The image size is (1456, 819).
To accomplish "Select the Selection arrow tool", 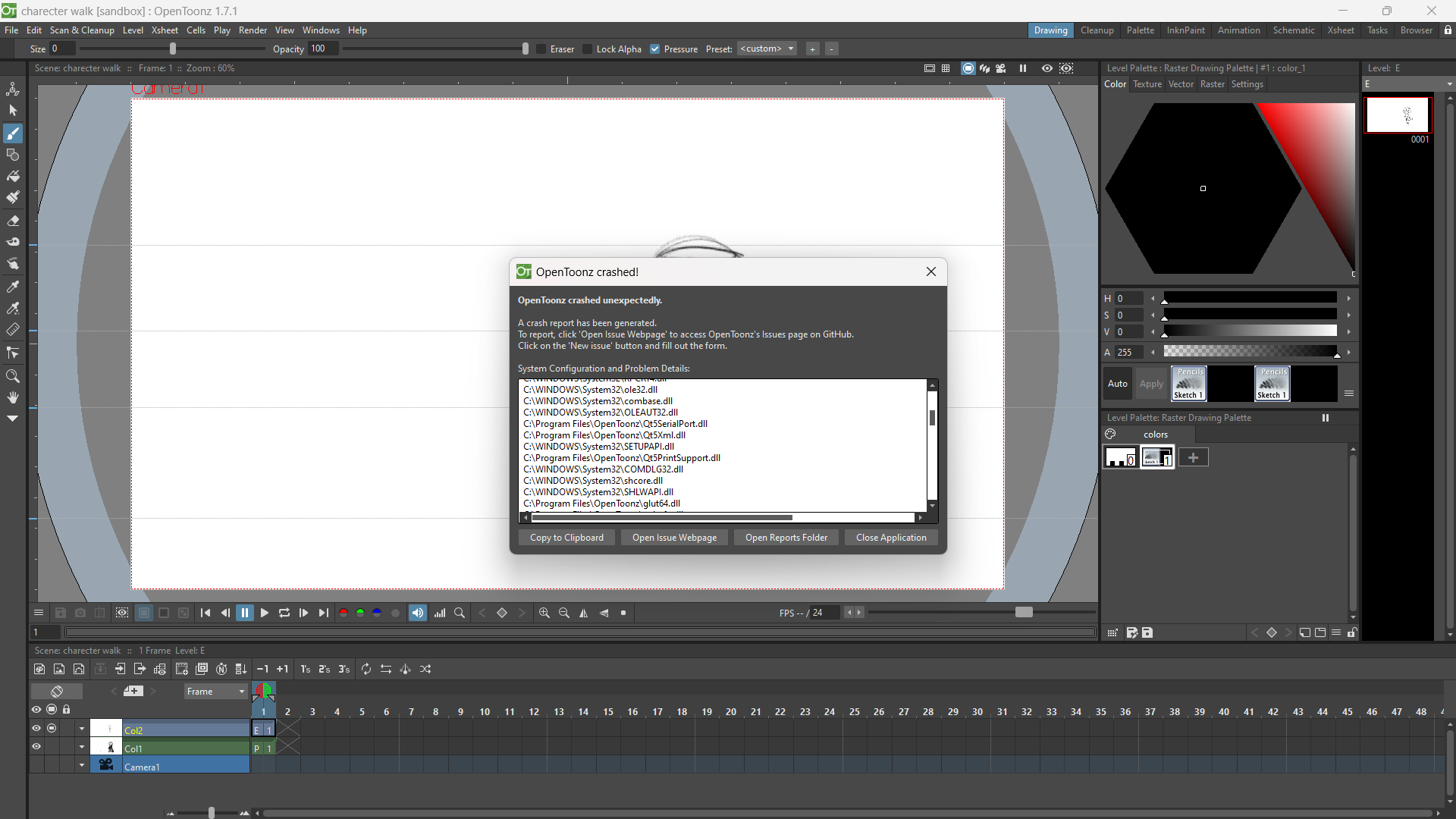I will click(x=13, y=110).
